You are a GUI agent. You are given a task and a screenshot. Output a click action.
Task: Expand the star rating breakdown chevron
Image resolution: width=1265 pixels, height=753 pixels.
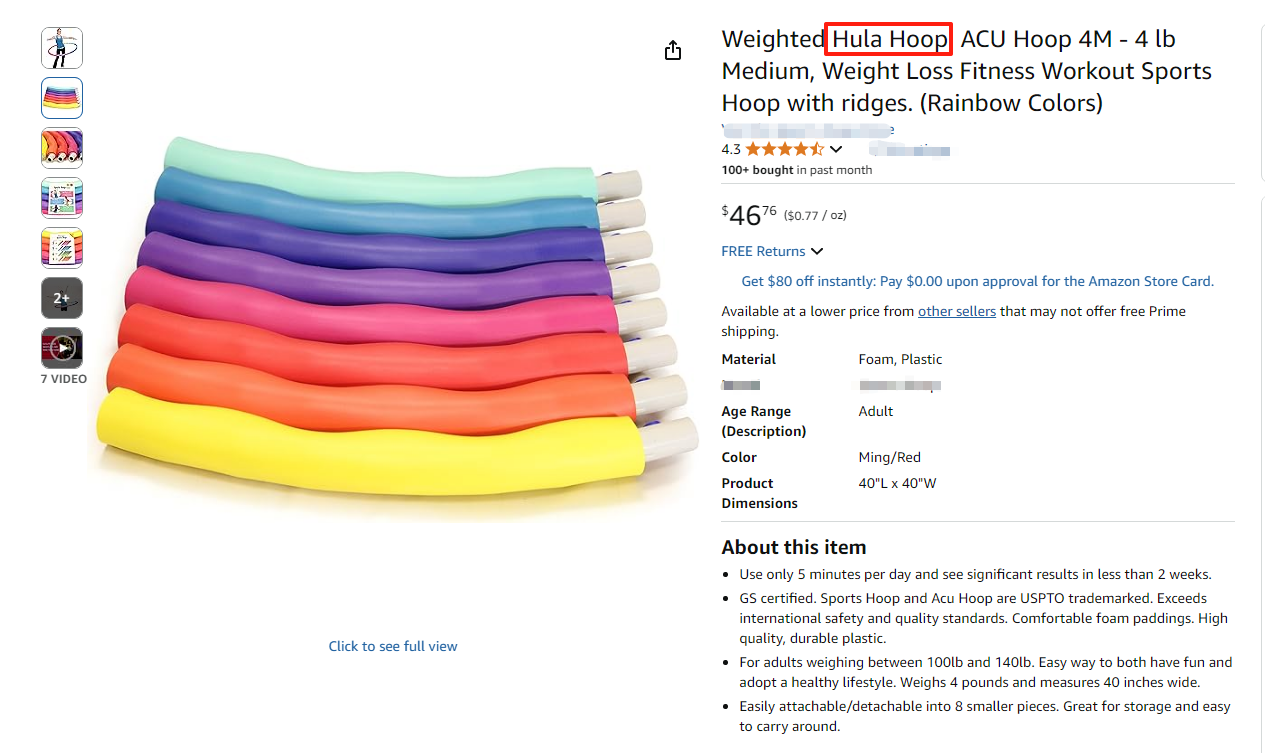[x=836, y=150]
